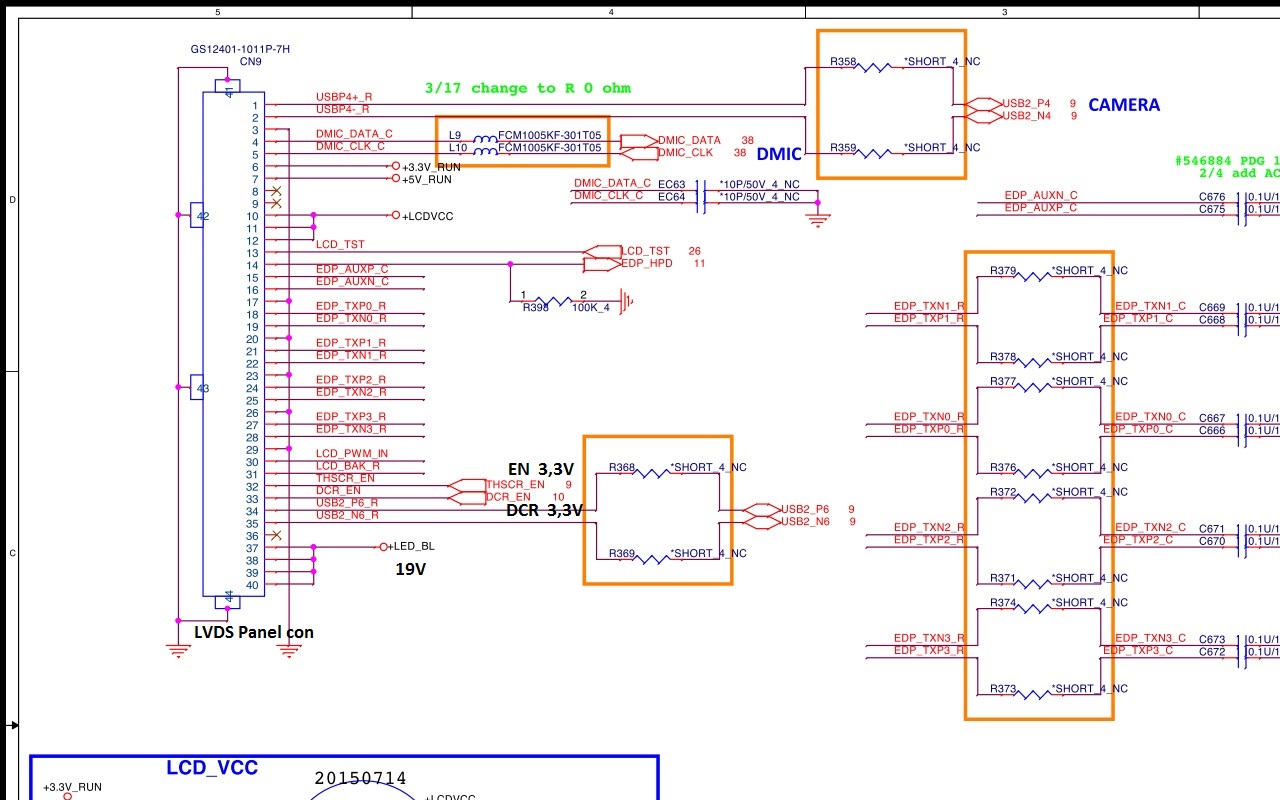Select the USBP4+_R net label
The width and height of the screenshot is (1280, 800).
coord(344,97)
